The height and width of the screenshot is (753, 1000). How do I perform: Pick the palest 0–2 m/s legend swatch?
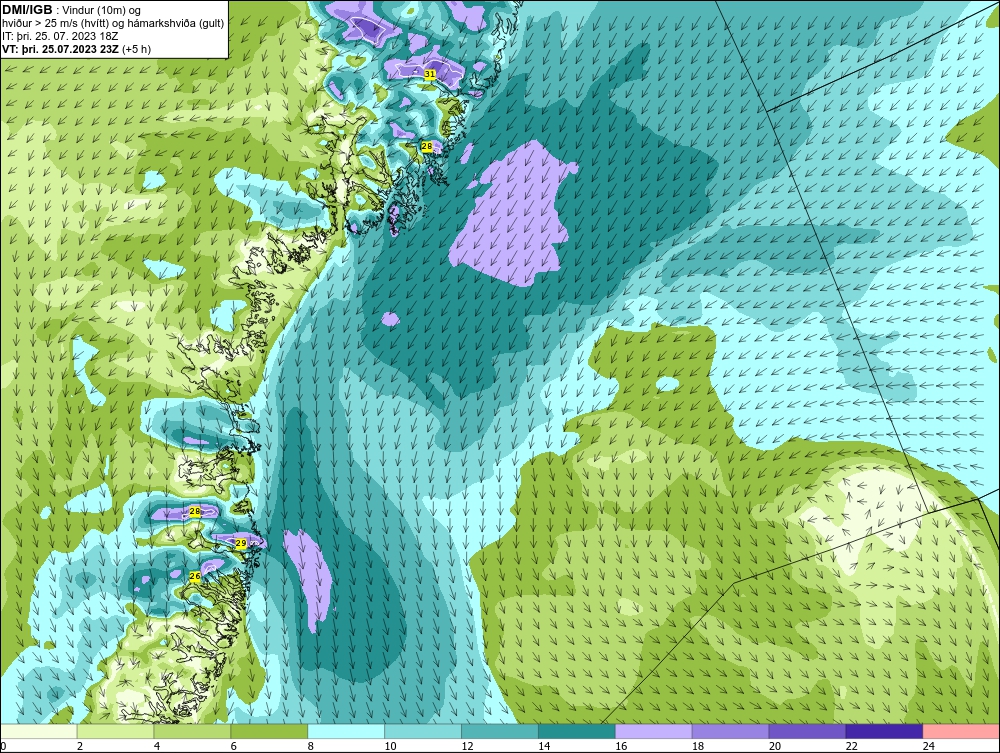(39, 731)
